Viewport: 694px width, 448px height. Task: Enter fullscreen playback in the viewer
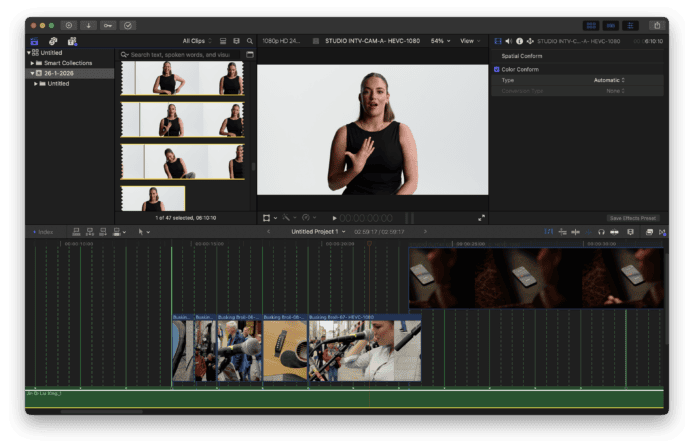pos(481,217)
